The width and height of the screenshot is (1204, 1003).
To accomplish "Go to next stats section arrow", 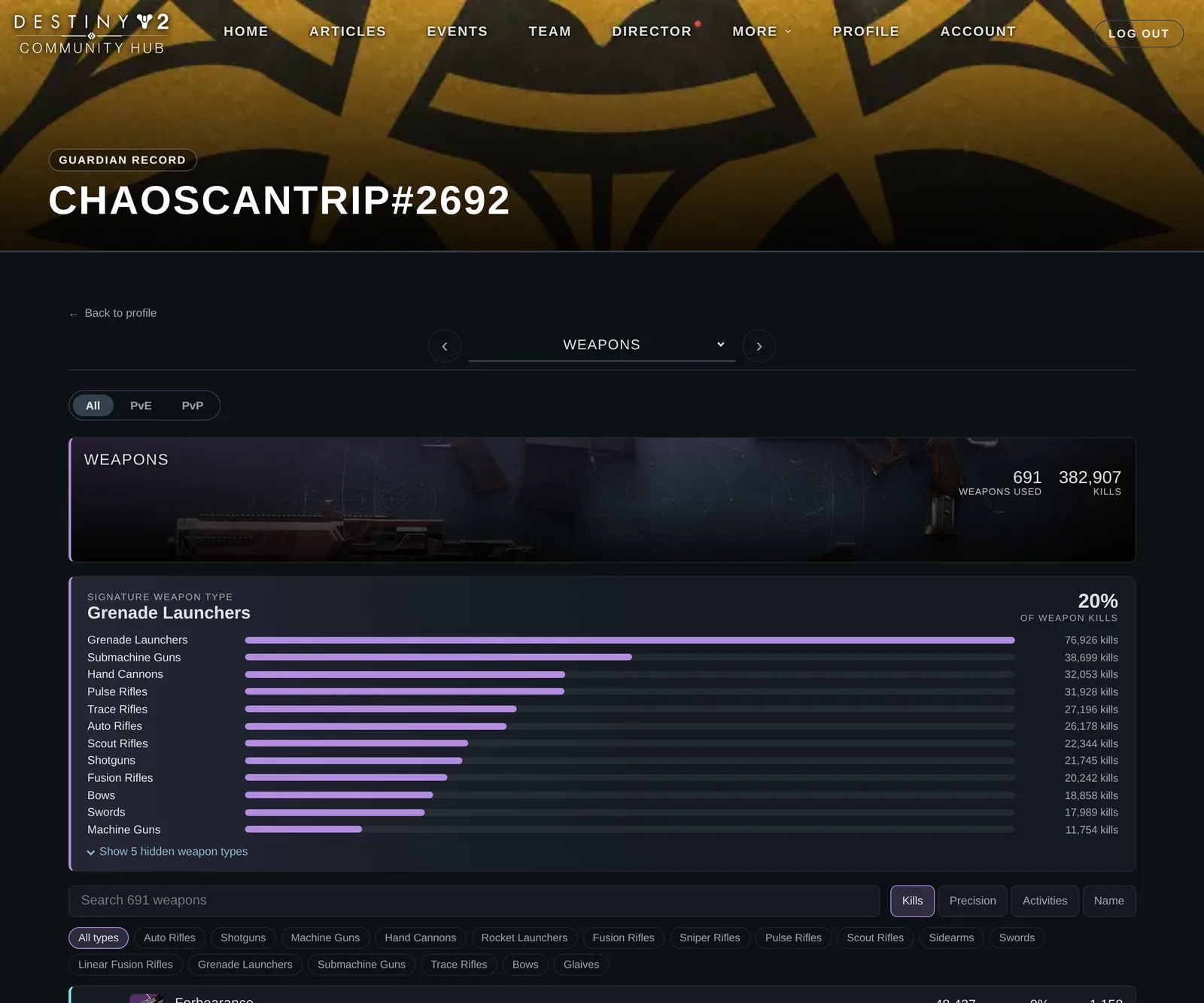I will [x=759, y=346].
